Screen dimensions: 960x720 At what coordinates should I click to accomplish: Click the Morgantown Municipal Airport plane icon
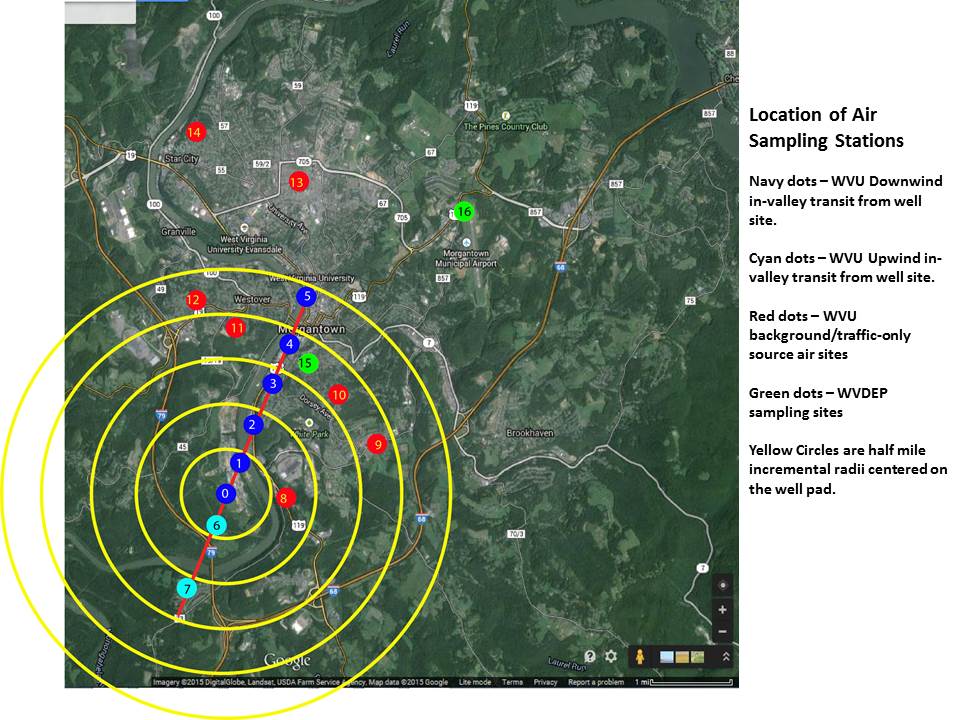click(x=467, y=243)
